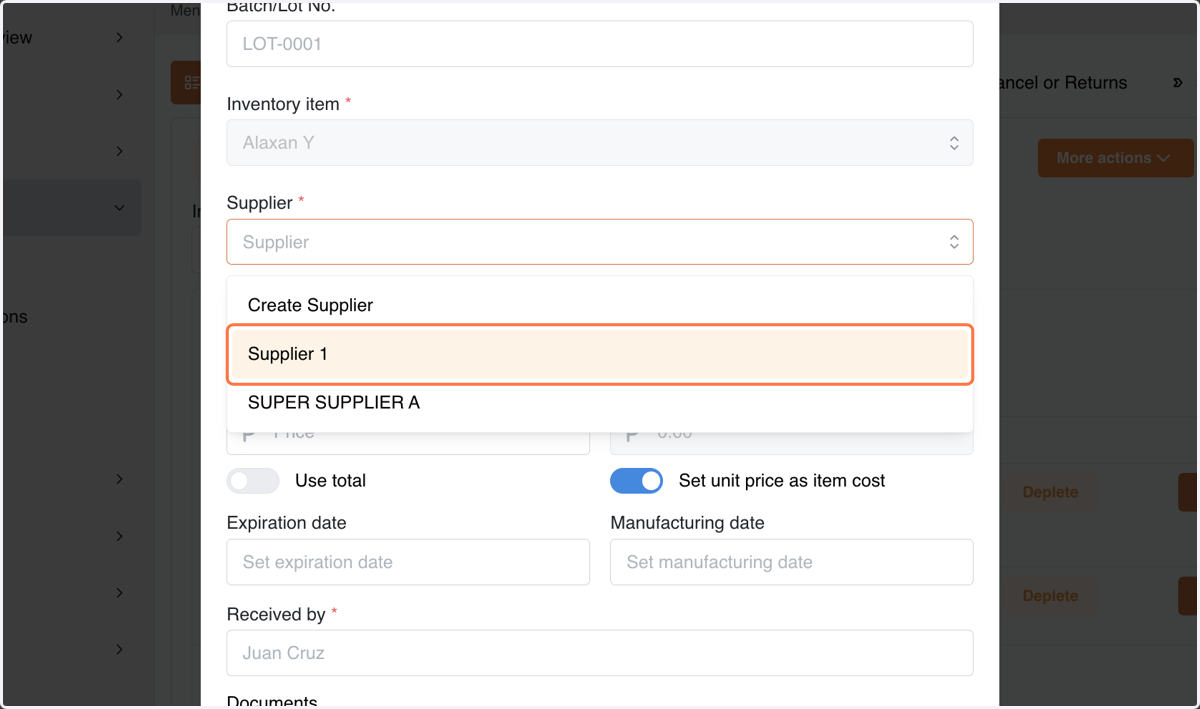Select 'Supplier 1' from the dropdown list
1200x709 pixels.
point(600,354)
